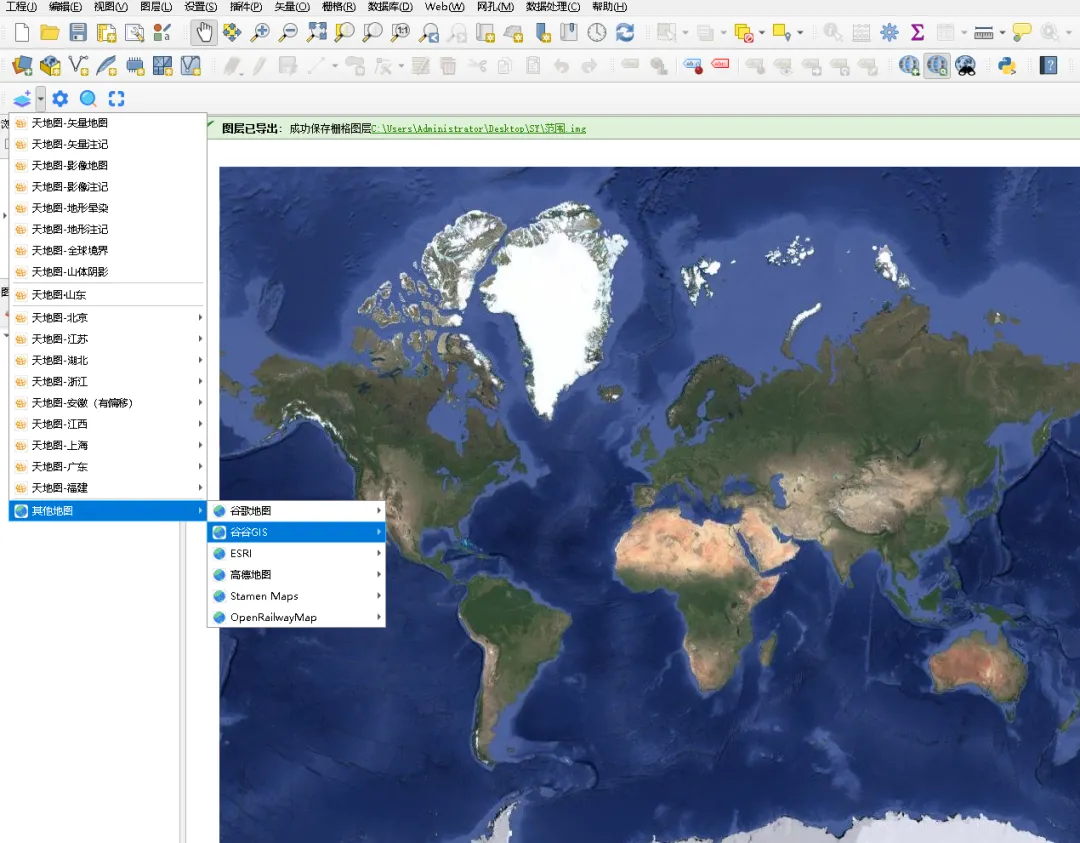Click Zoom to Native Resolution 1:1 icon
Image resolution: width=1080 pixels, height=843 pixels.
(x=401, y=32)
